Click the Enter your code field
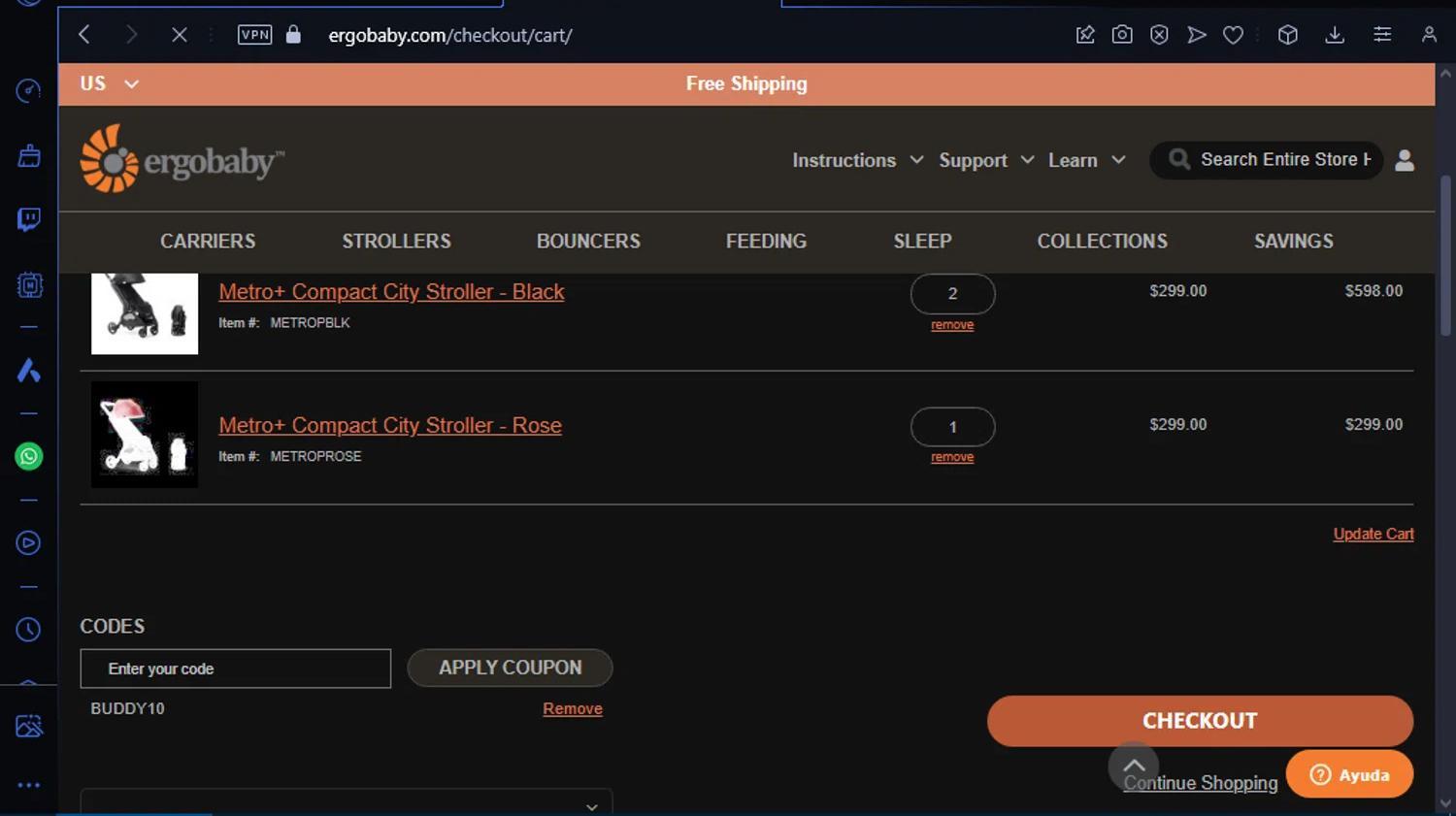 point(236,669)
